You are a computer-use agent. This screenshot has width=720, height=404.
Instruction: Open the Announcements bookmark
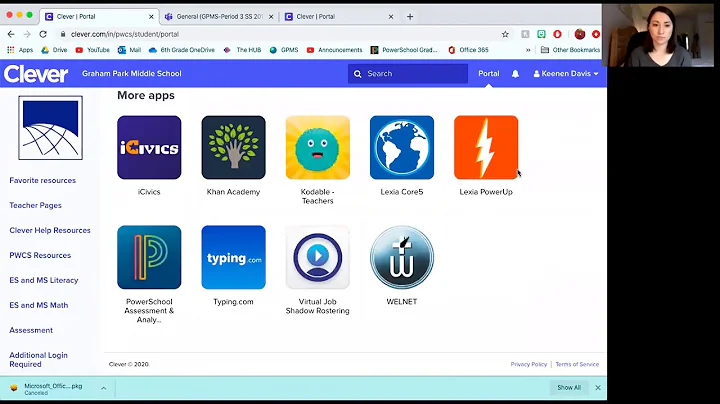point(335,50)
